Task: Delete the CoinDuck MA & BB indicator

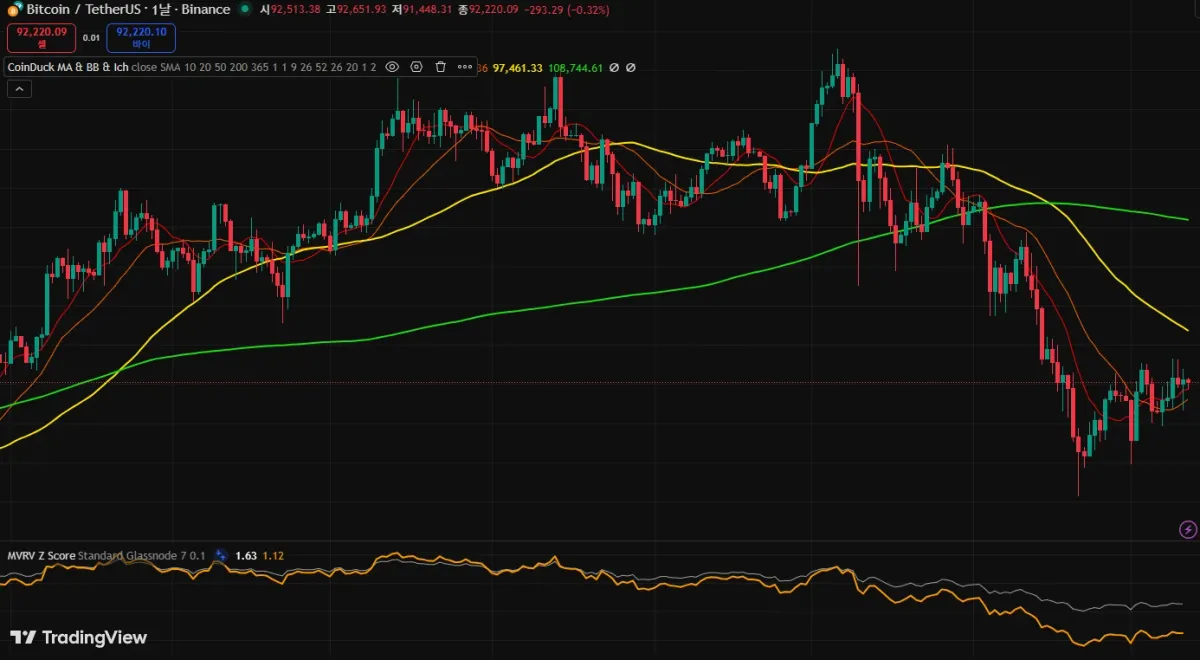Action: click(x=440, y=67)
